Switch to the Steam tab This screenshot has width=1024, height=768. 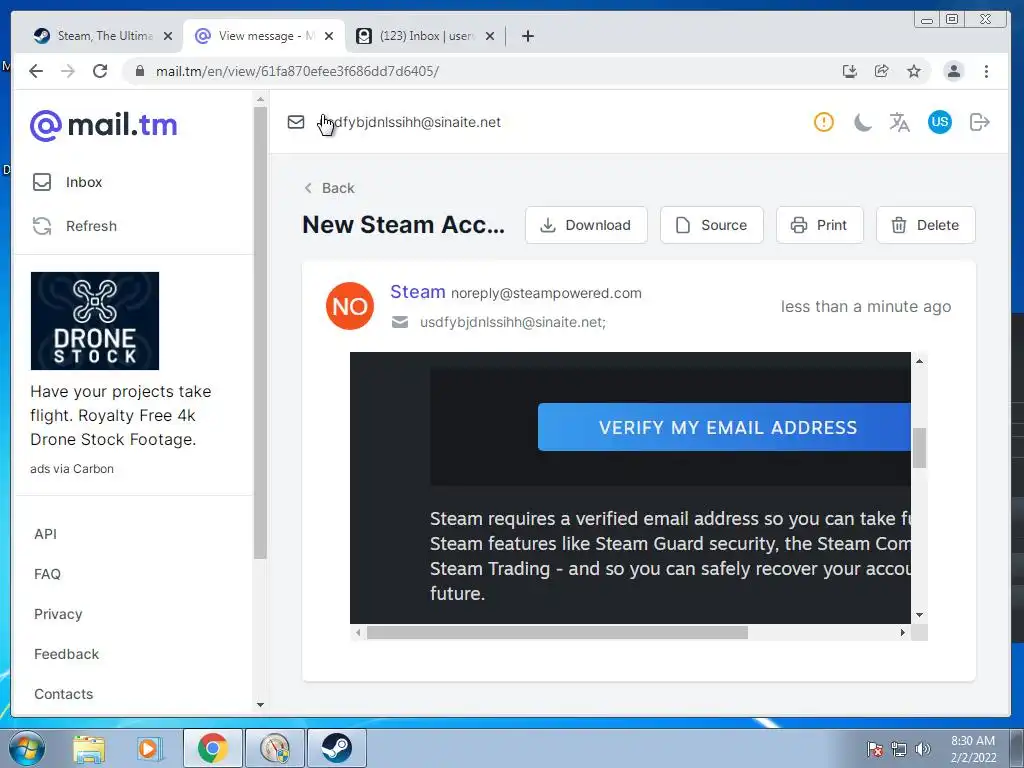103,36
